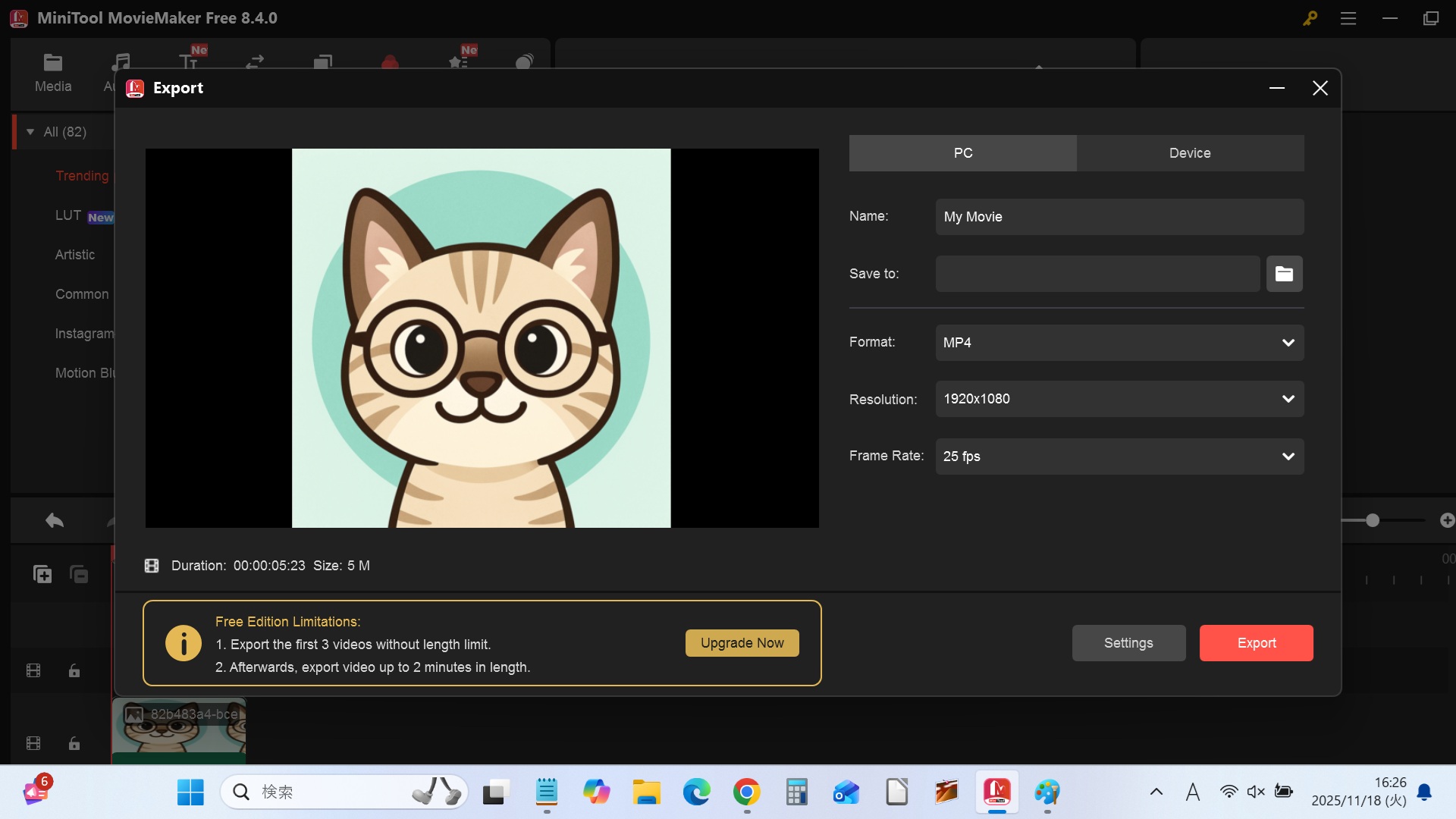The image size is (1456, 819).
Task: Toggle the speaker mute icon in system tray
Action: (x=1256, y=792)
